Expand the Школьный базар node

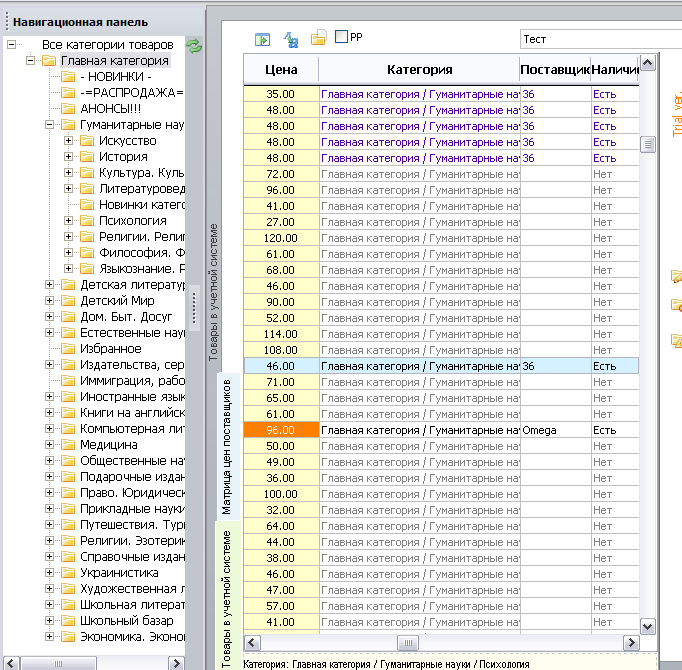50,620
